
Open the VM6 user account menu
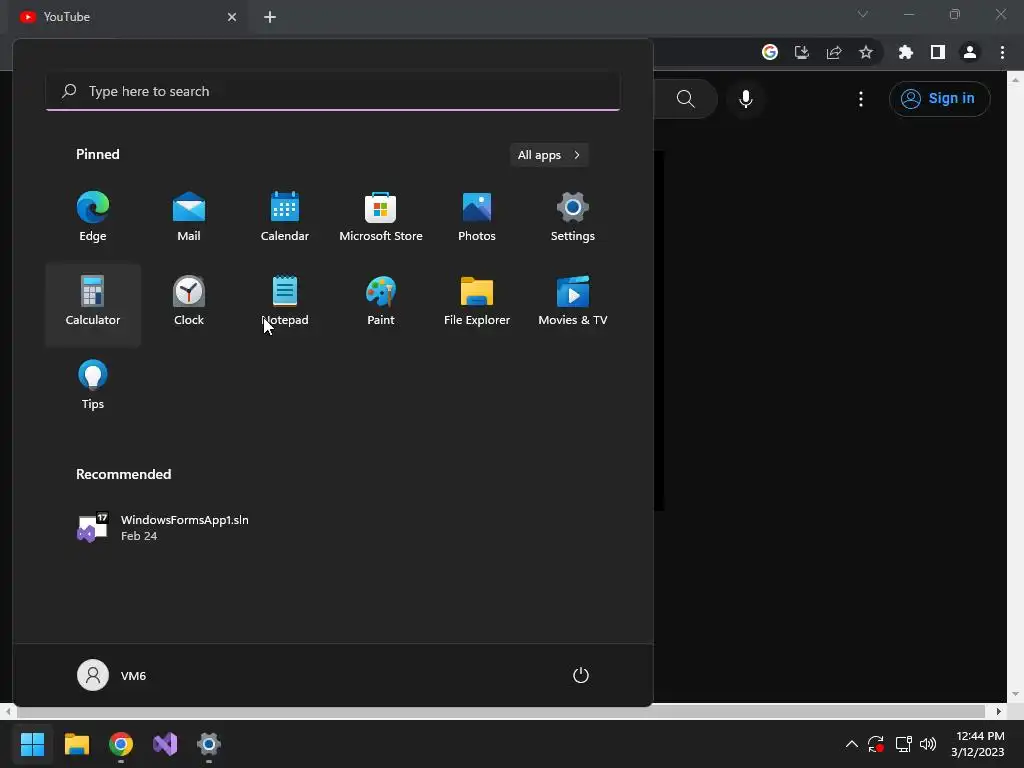point(112,675)
